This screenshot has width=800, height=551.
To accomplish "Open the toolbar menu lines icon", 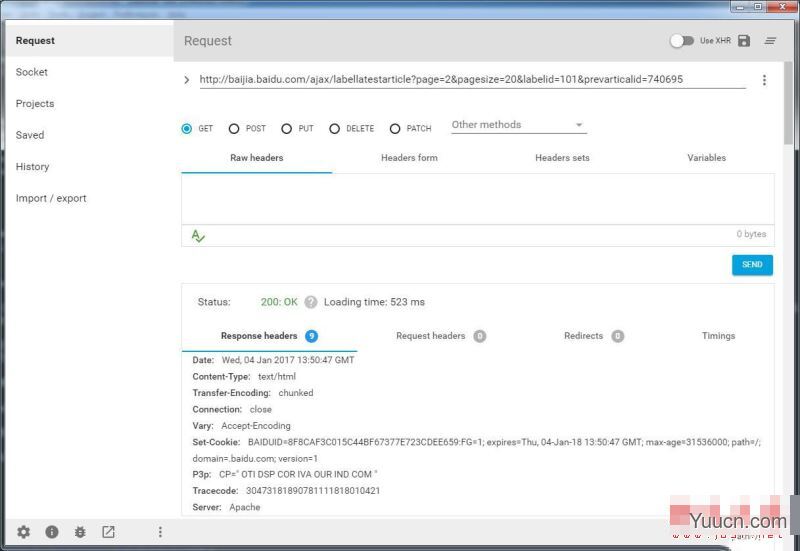I will click(x=770, y=41).
